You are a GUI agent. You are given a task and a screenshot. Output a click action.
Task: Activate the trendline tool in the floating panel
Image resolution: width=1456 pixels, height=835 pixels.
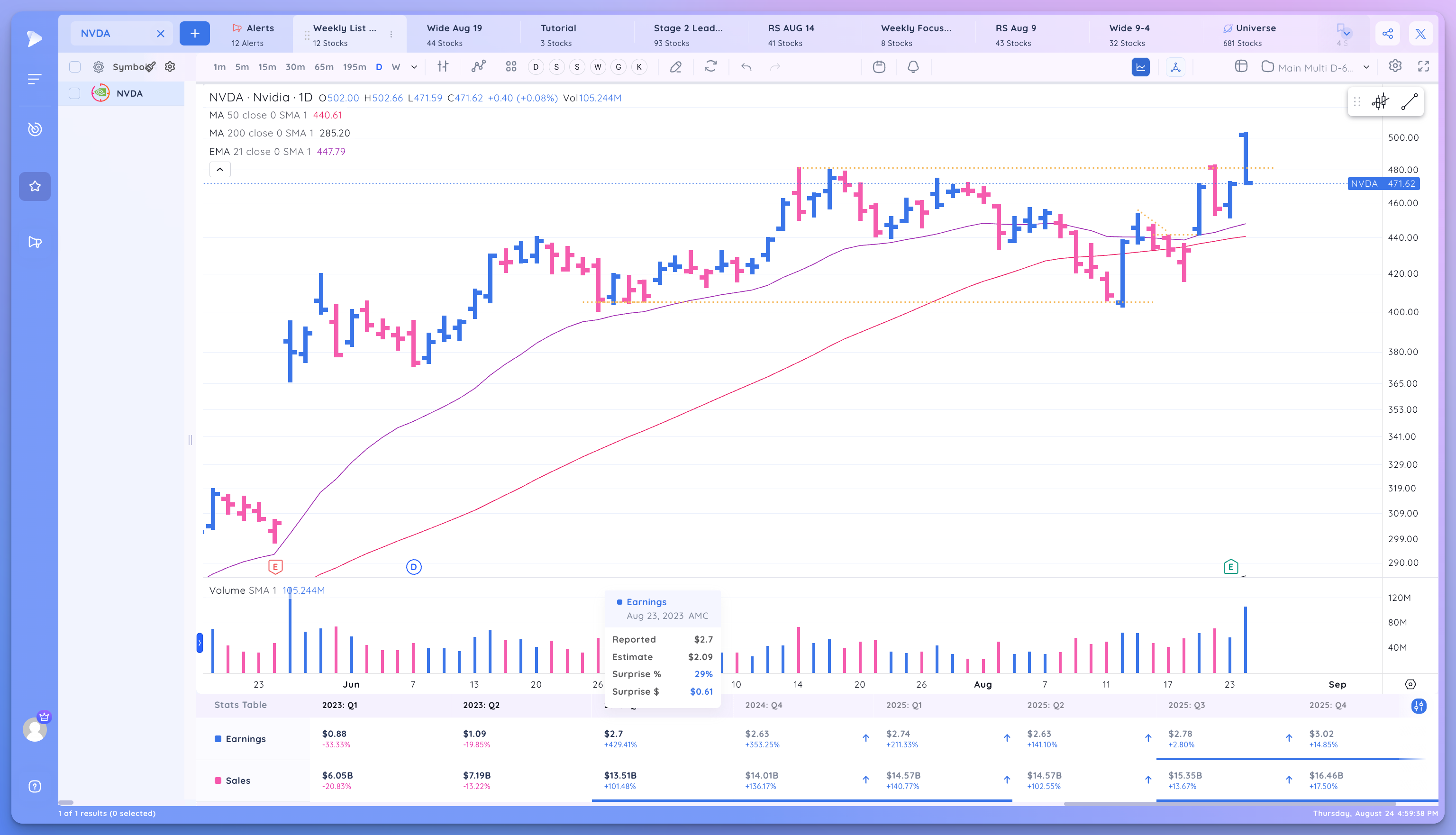tap(1410, 102)
